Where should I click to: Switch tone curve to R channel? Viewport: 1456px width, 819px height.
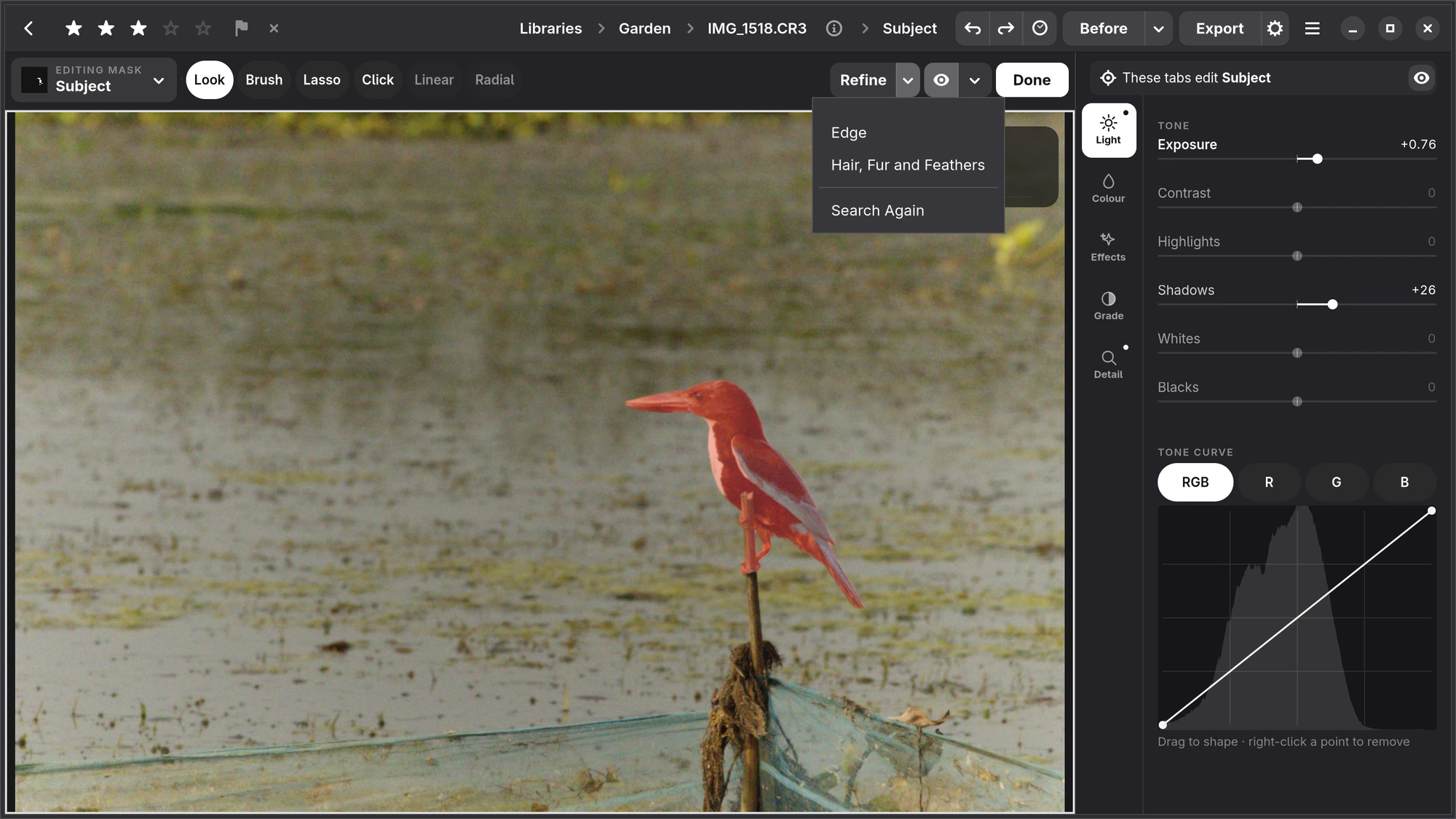point(1269,482)
